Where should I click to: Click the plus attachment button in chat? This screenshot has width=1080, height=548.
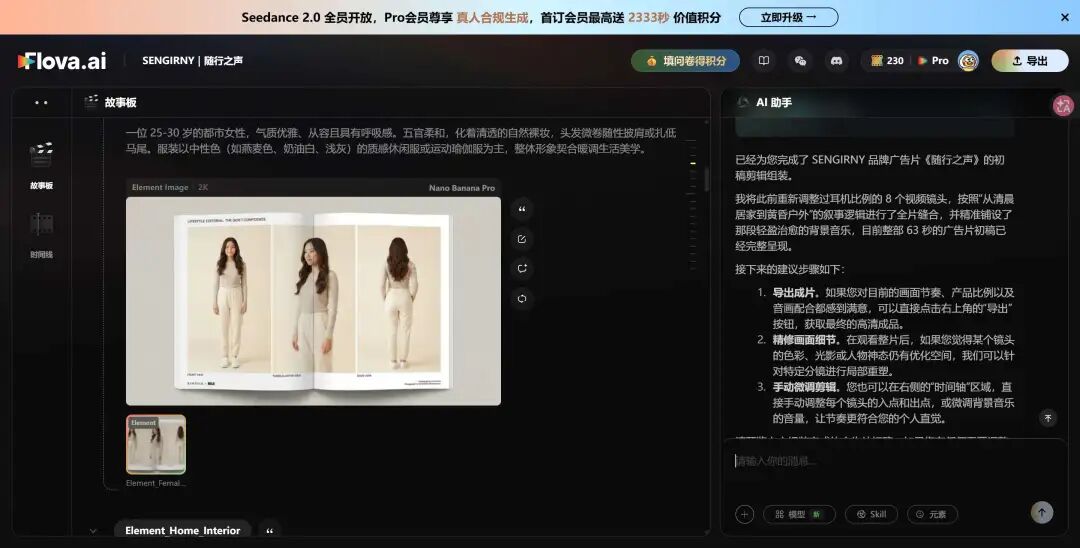click(745, 514)
